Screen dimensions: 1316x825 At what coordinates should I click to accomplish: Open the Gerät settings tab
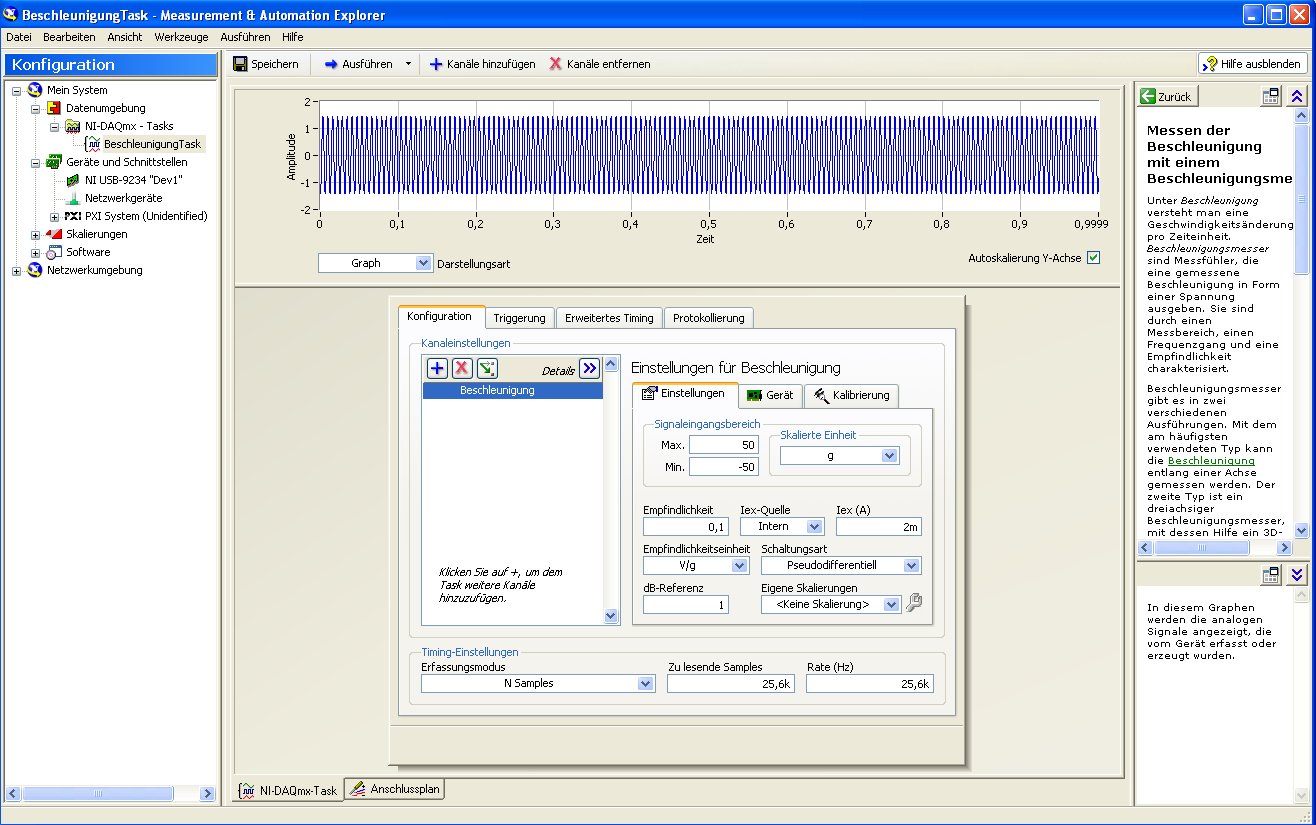(x=770, y=395)
